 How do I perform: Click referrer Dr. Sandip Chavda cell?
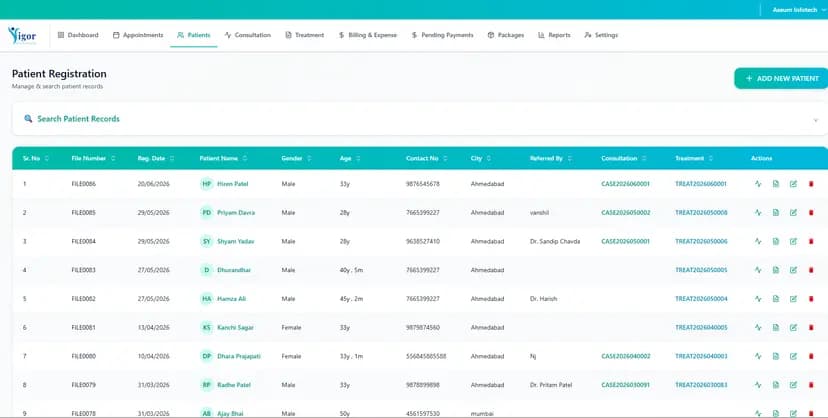pyautogui.click(x=555, y=241)
